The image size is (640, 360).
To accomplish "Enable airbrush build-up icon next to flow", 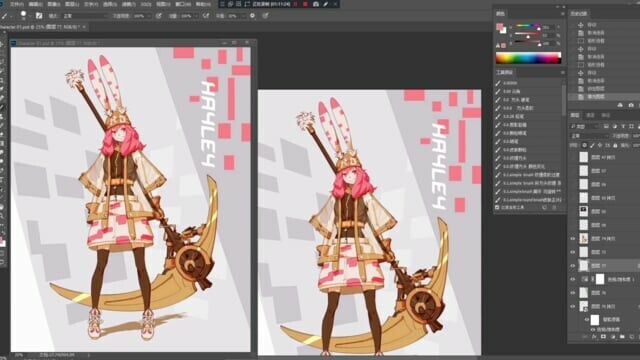I will pyautogui.click(x=206, y=16).
